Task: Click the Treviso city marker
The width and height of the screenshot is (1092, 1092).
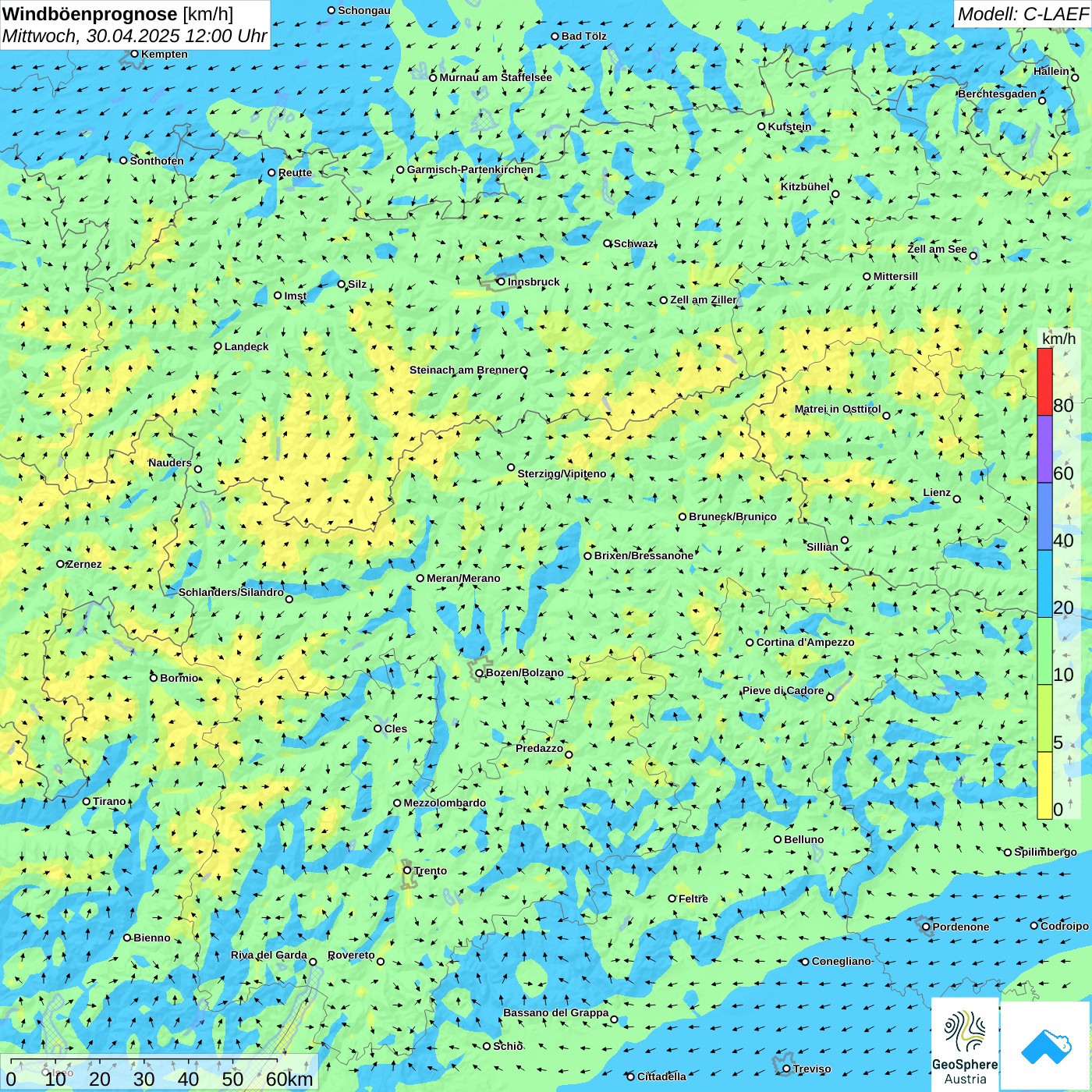Action: coord(786,1069)
